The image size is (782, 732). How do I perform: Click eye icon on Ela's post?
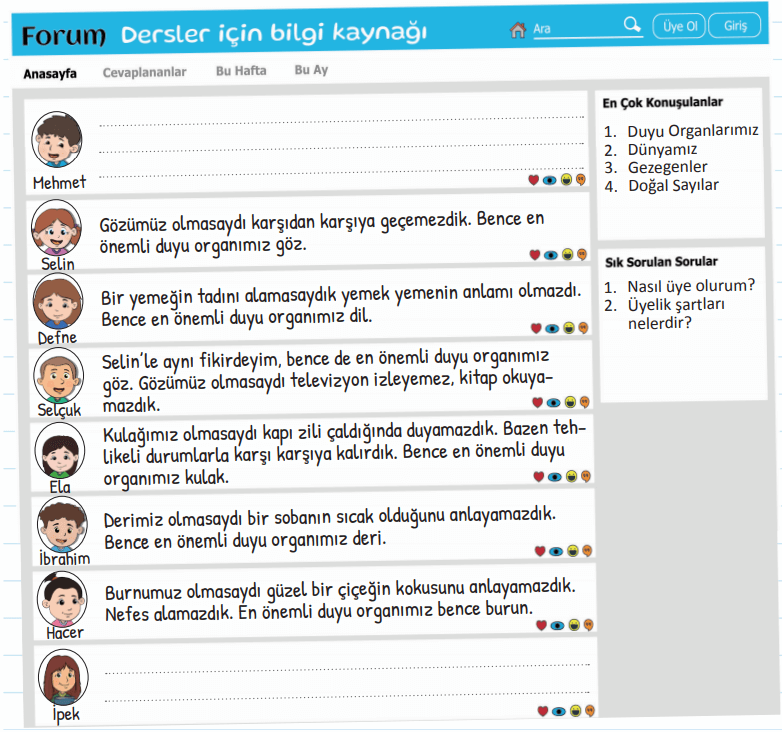tap(555, 477)
